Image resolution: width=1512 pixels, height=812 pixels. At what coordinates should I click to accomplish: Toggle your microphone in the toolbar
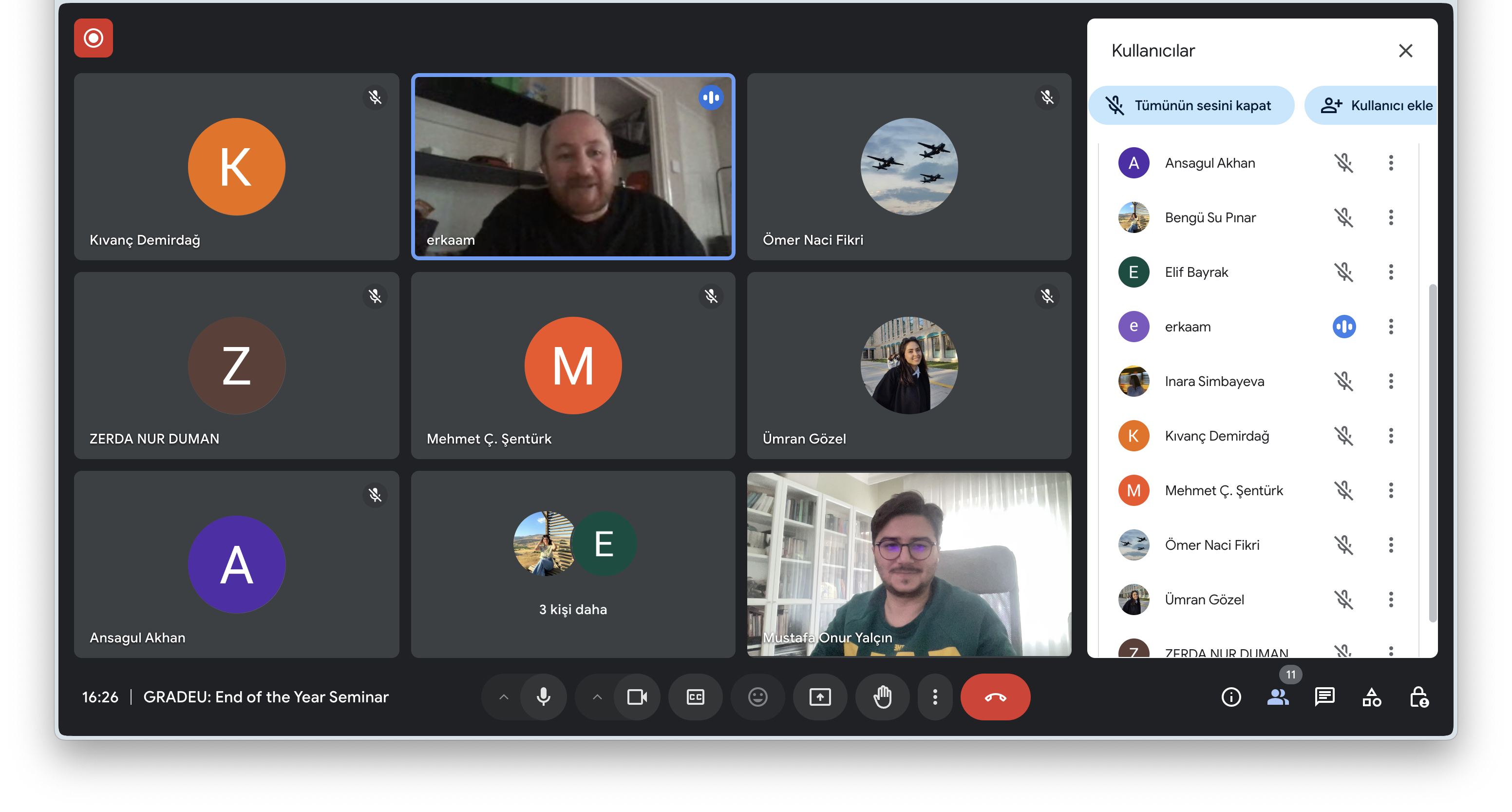(x=544, y=697)
